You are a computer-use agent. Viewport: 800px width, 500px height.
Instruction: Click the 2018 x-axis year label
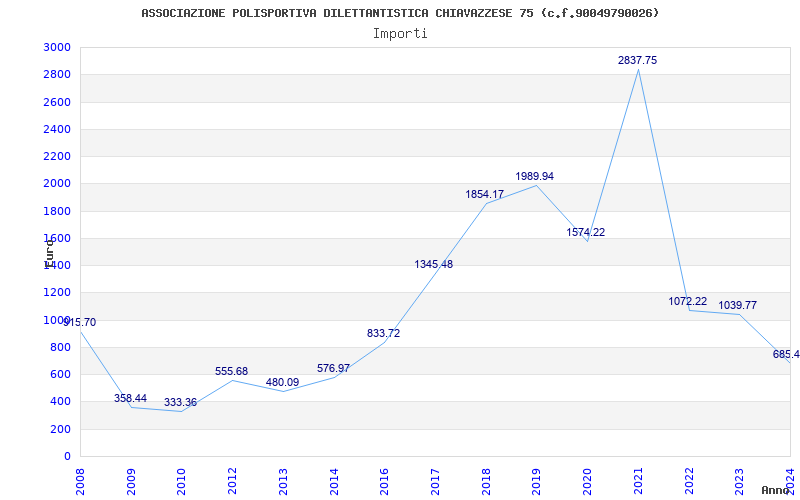(x=486, y=481)
